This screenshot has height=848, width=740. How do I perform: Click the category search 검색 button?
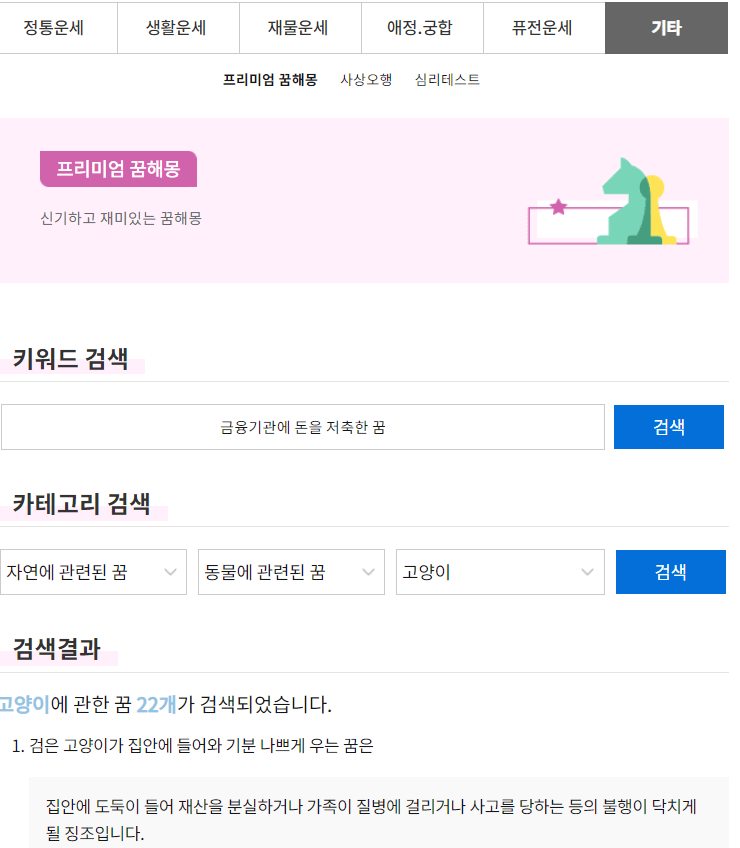(670, 572)
